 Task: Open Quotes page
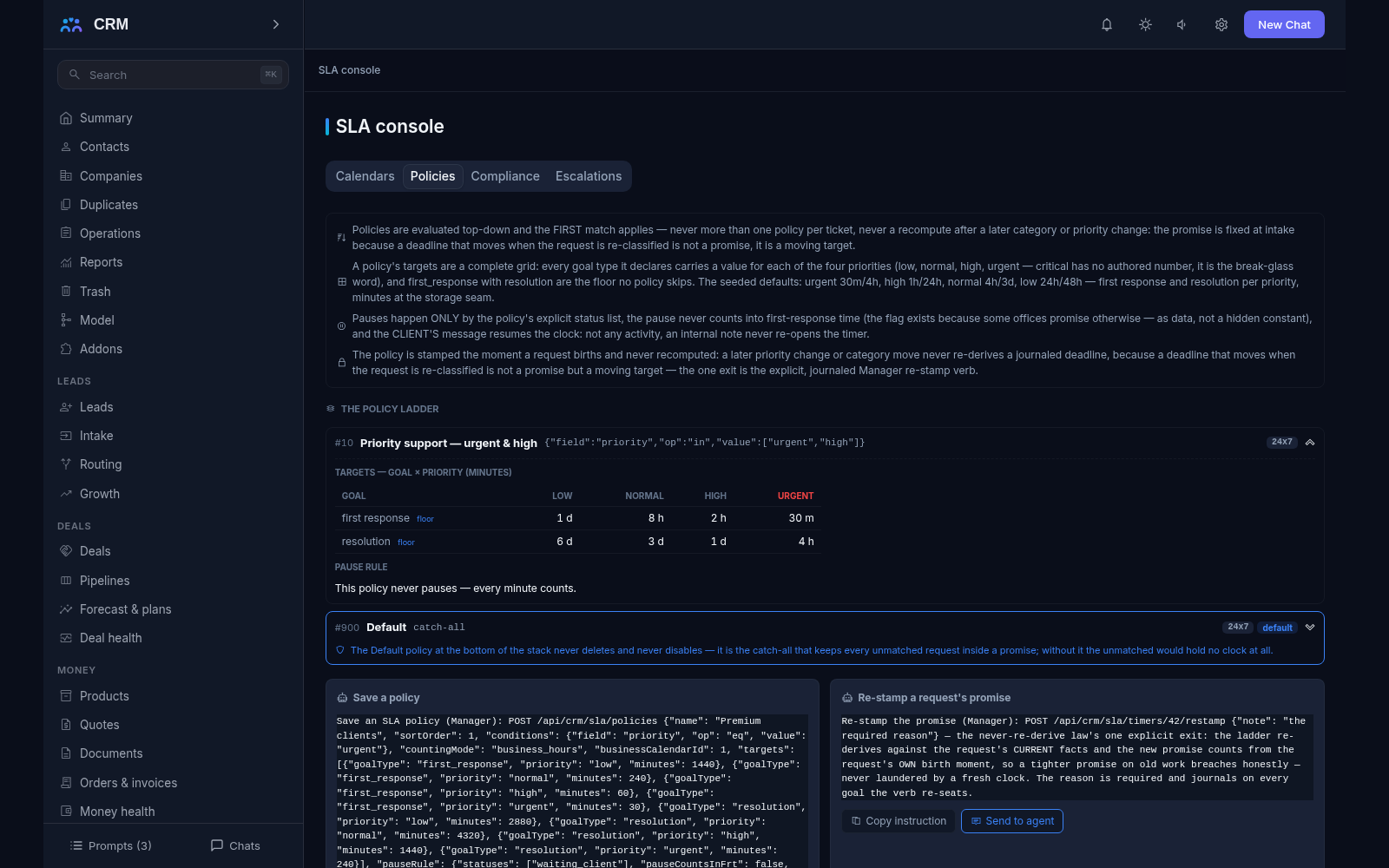173,725
